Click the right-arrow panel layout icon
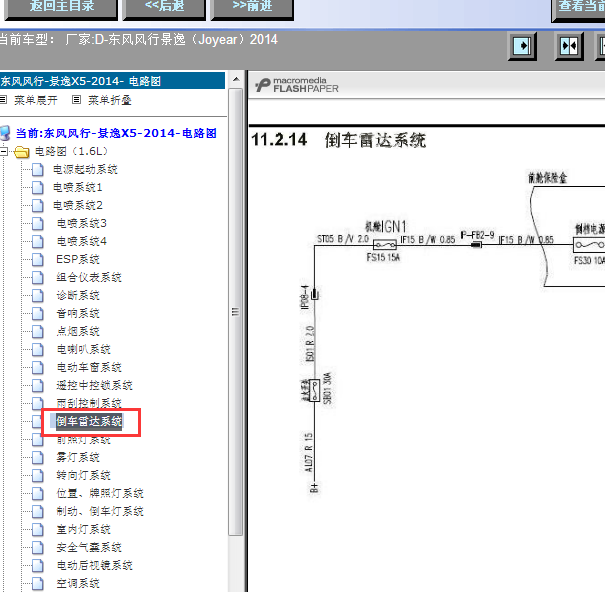605x592 pixels. pyautogui.click(x=522, y=46)
